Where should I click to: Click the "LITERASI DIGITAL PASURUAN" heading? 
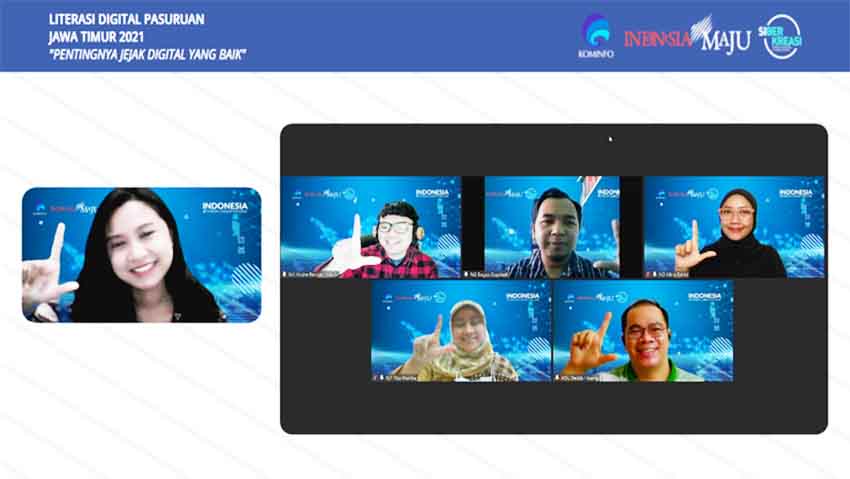click(x=126, y=19)
